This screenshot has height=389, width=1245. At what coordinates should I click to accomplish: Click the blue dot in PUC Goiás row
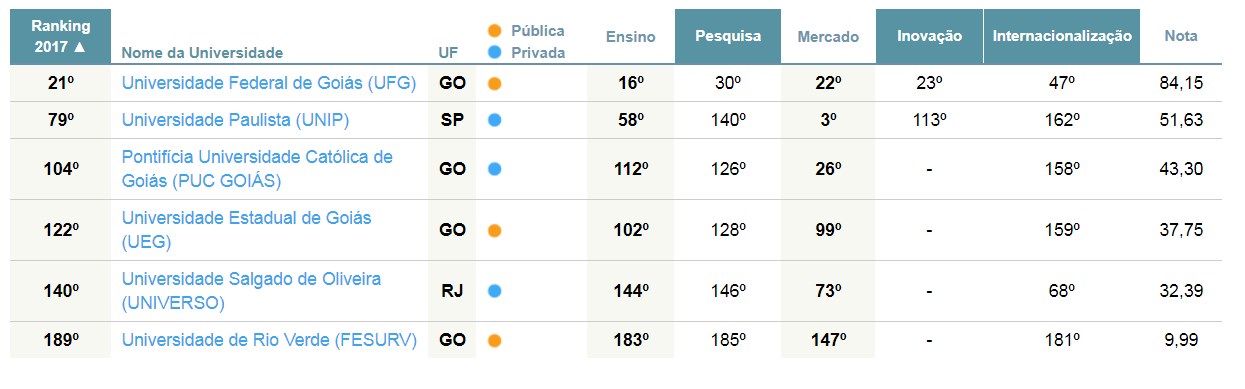click(494, 169)
